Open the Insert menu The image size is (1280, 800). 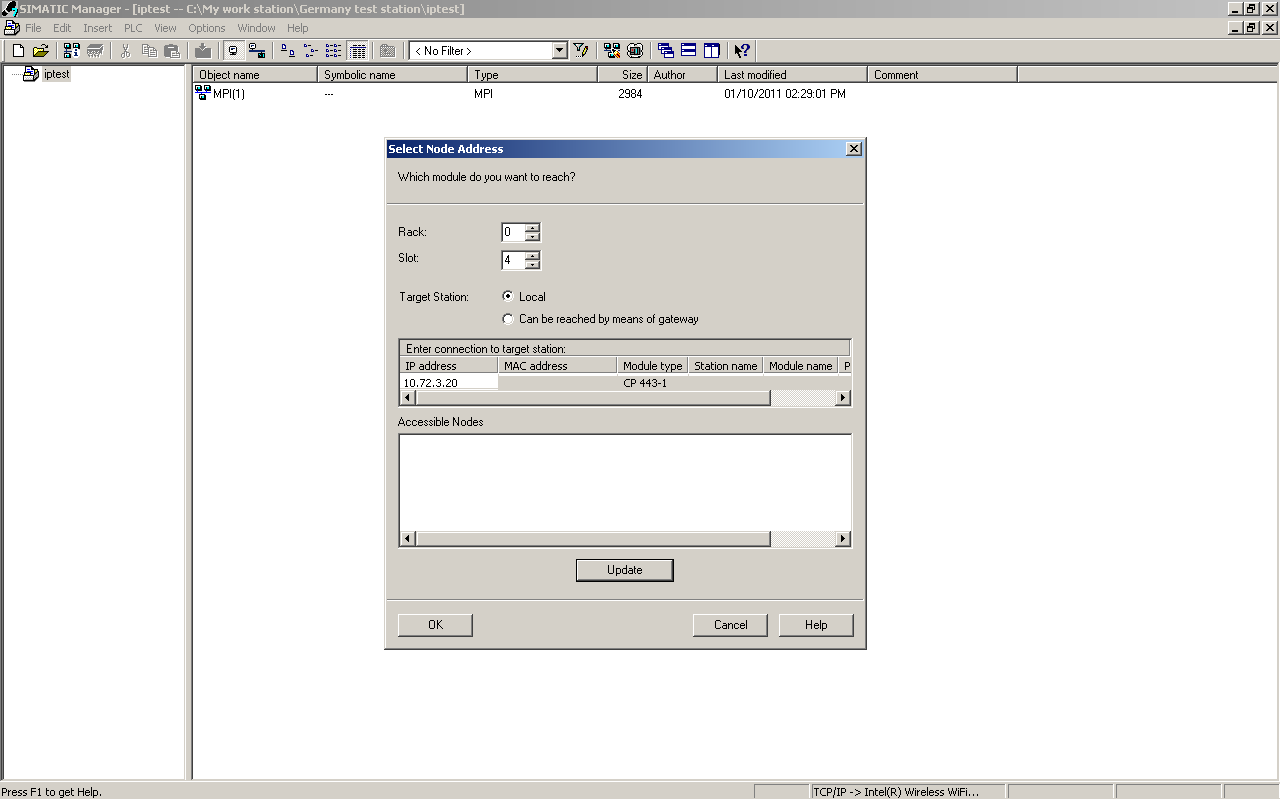point(98,28)
